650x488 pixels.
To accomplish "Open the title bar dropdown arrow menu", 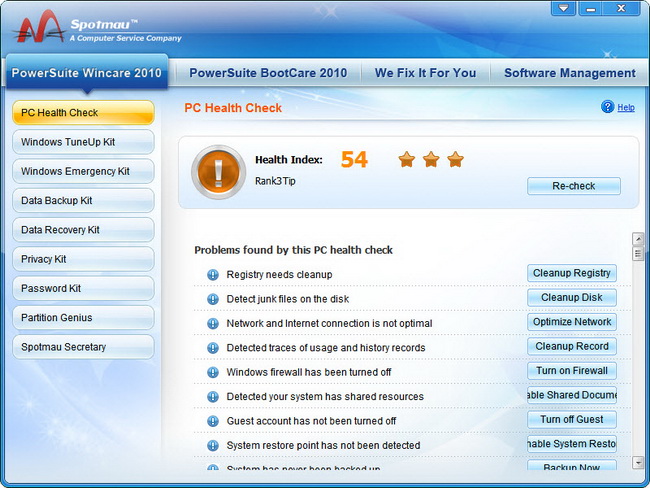I will coord(566,9).
